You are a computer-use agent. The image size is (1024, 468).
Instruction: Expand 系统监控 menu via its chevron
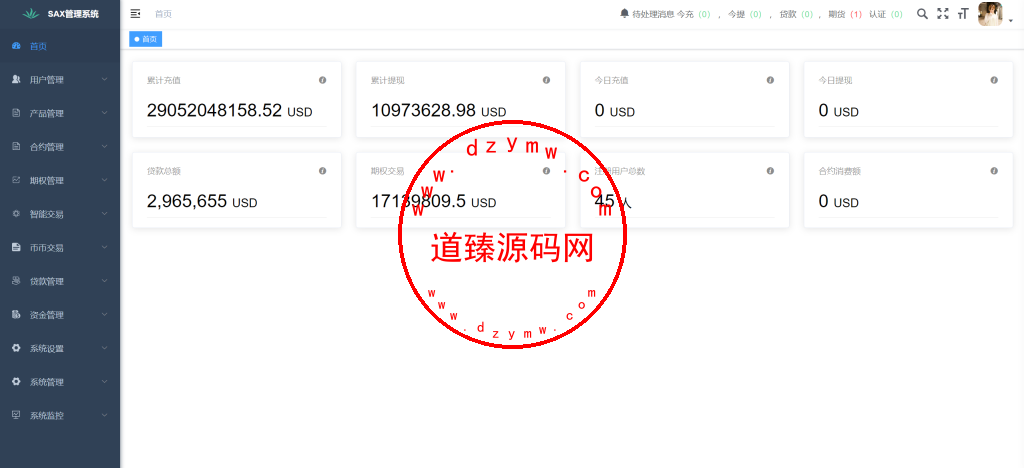coord(104,415)
